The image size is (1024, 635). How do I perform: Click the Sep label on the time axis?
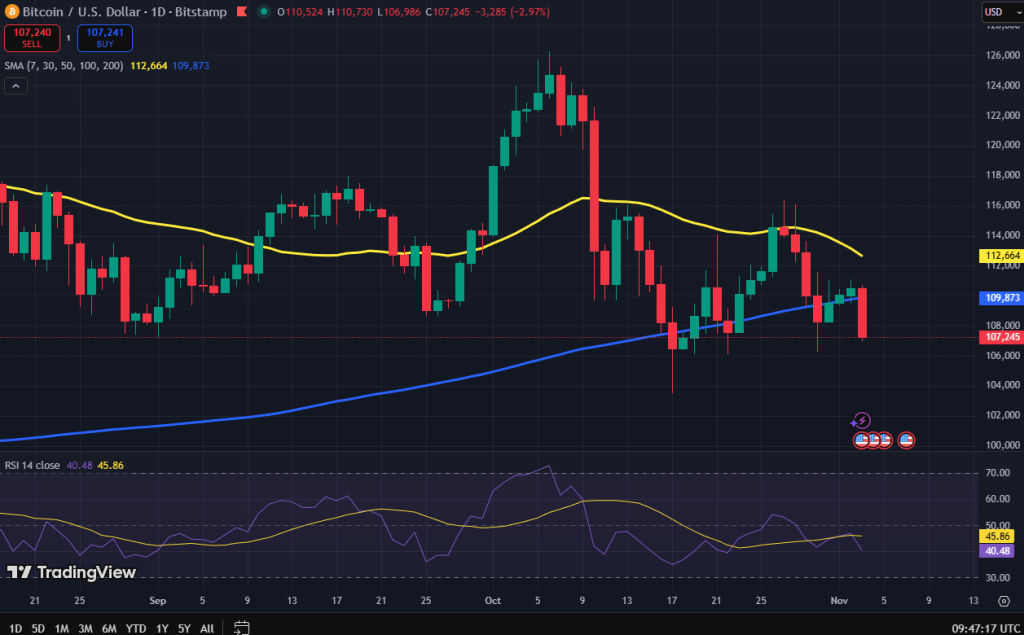click(x=157, y=600)
